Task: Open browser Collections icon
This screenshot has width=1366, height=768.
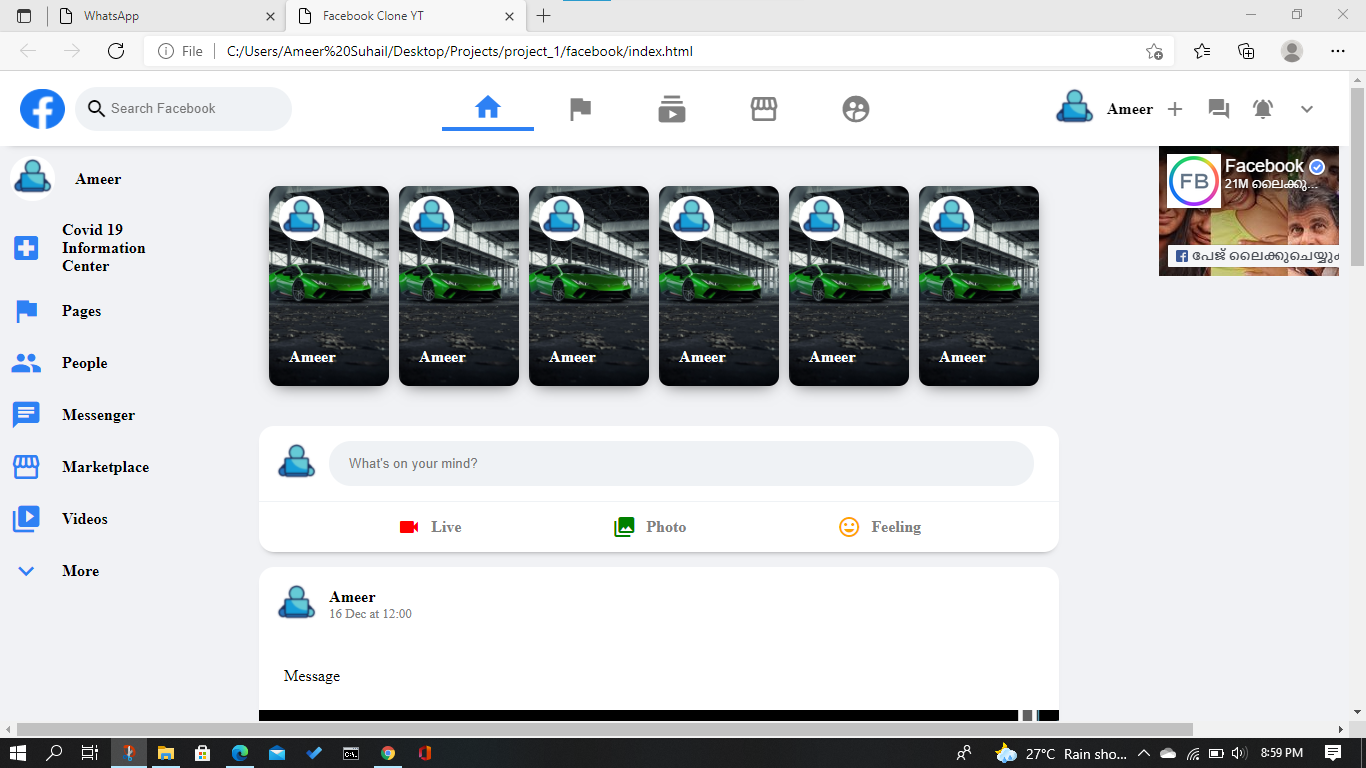Action: coord(1246,51)
